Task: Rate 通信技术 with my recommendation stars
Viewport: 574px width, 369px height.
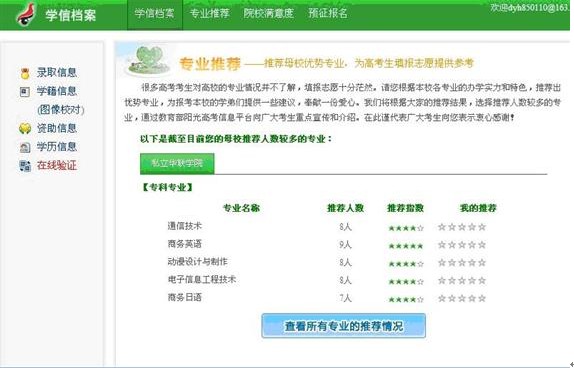Action: click(x=462, y=227)
